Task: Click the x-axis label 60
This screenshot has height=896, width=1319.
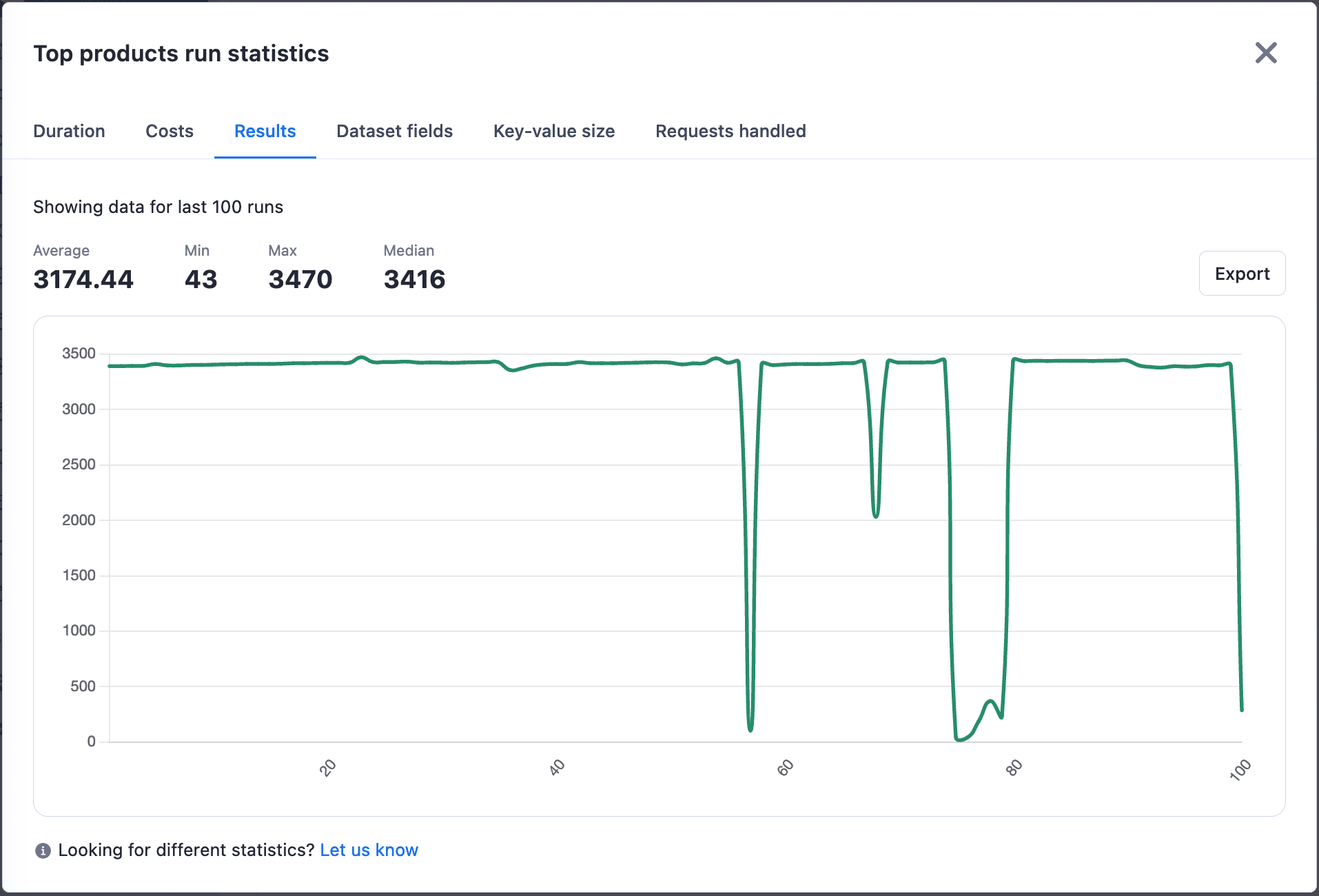Action: [785, 768]
